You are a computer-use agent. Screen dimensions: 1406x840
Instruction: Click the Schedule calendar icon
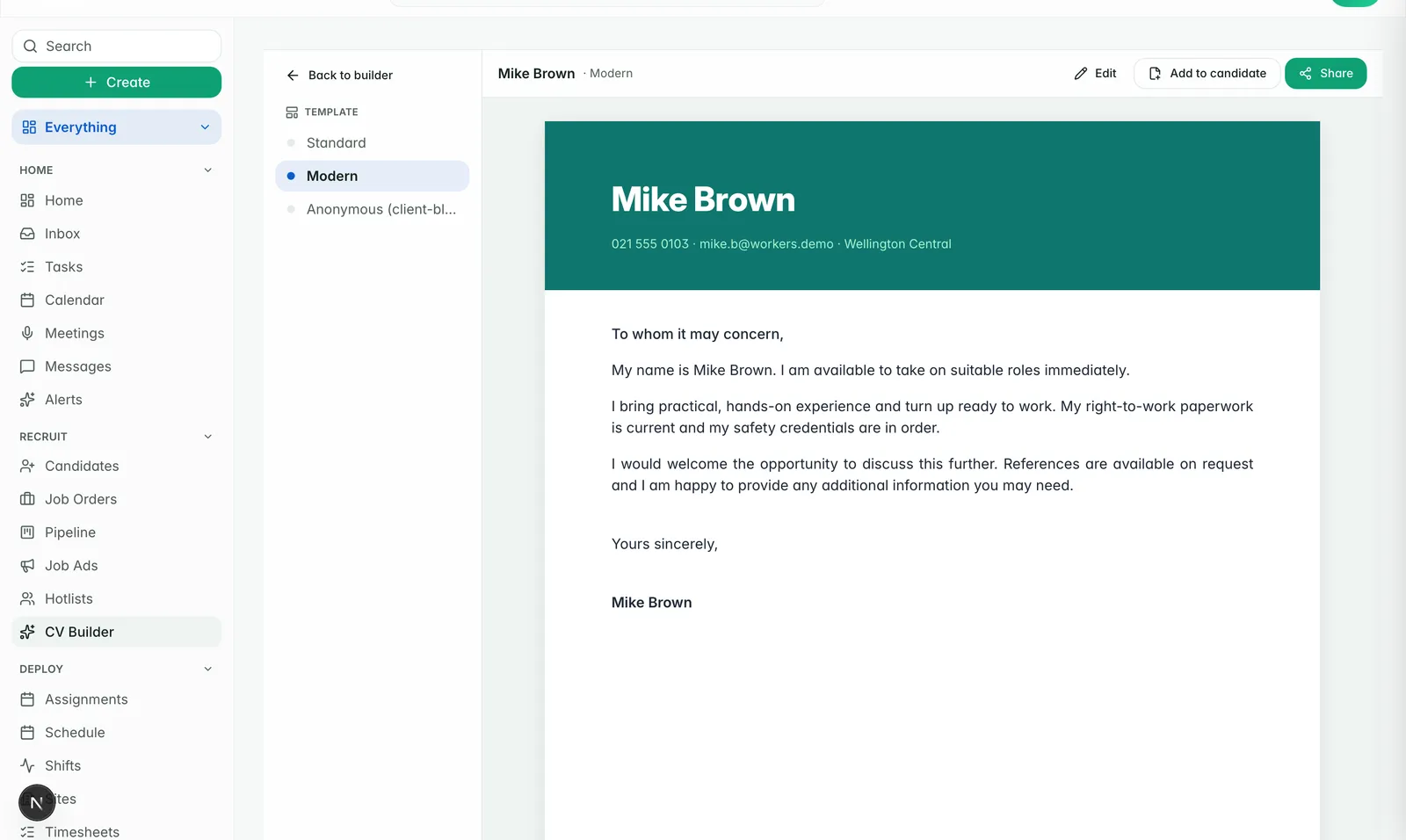[27, 733]
